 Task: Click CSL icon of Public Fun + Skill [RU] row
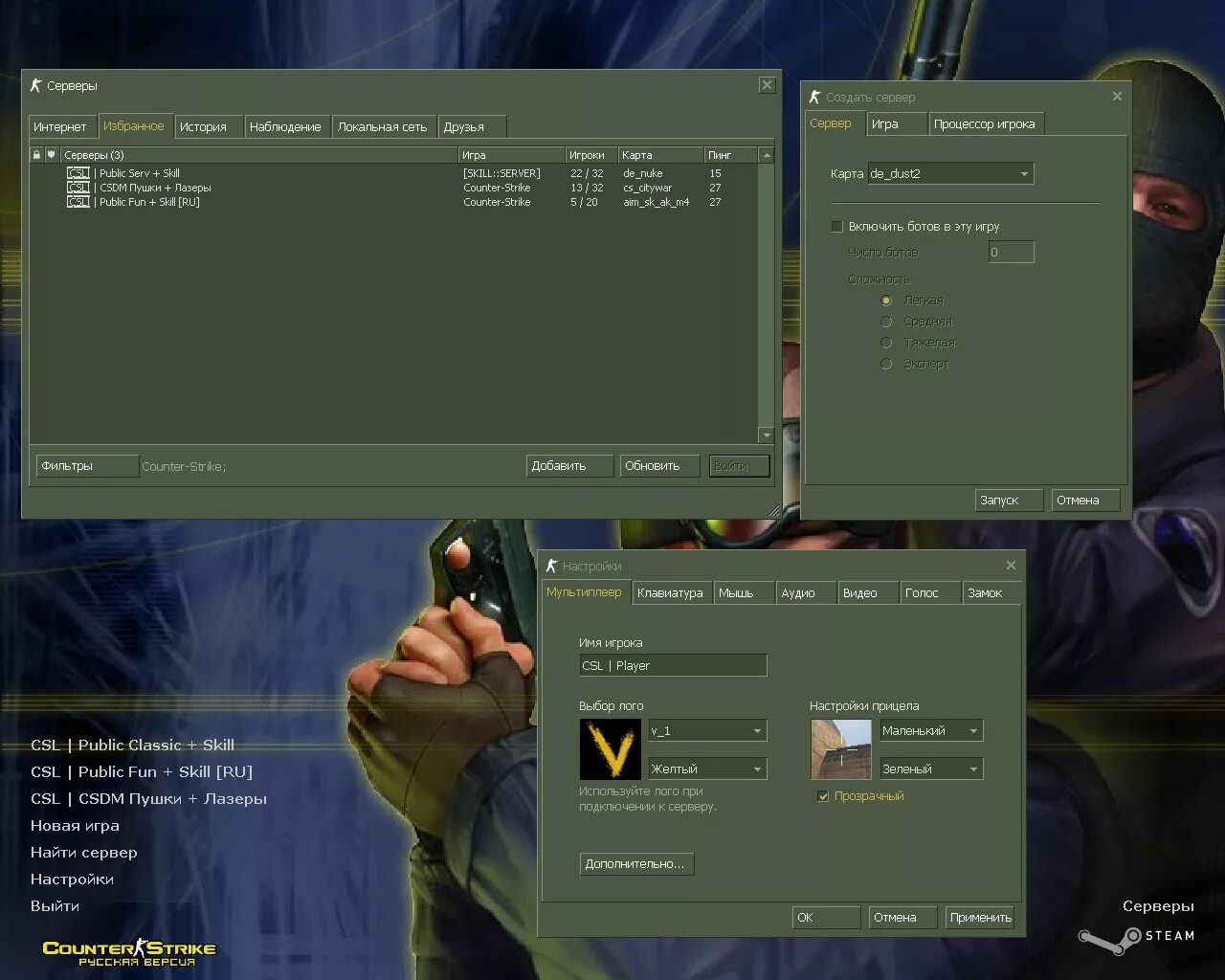tap(78, 202)
